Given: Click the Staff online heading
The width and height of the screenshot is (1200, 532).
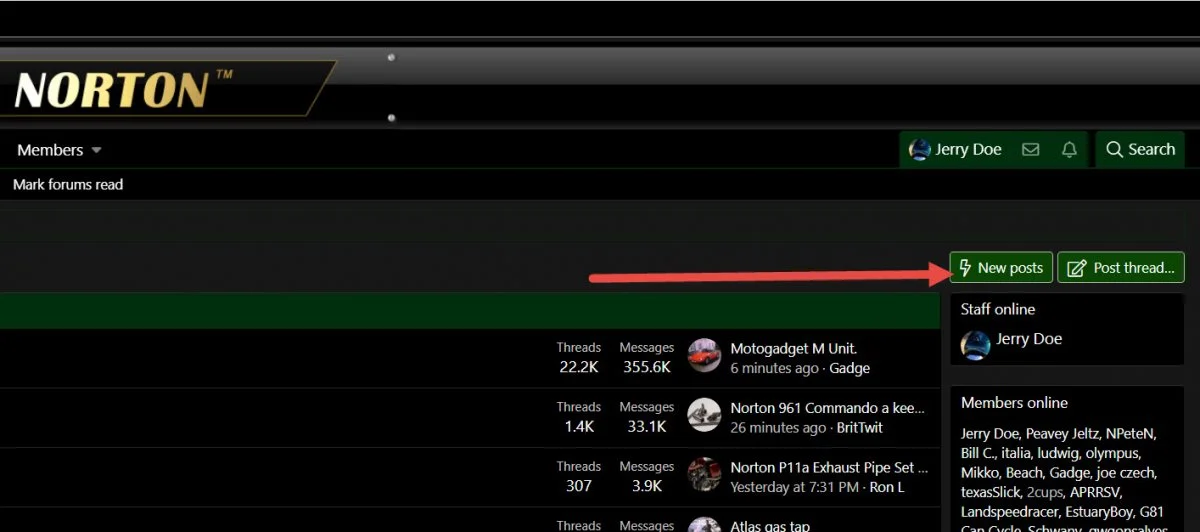Looking at the screenshot, I should [x=998, y=309].
